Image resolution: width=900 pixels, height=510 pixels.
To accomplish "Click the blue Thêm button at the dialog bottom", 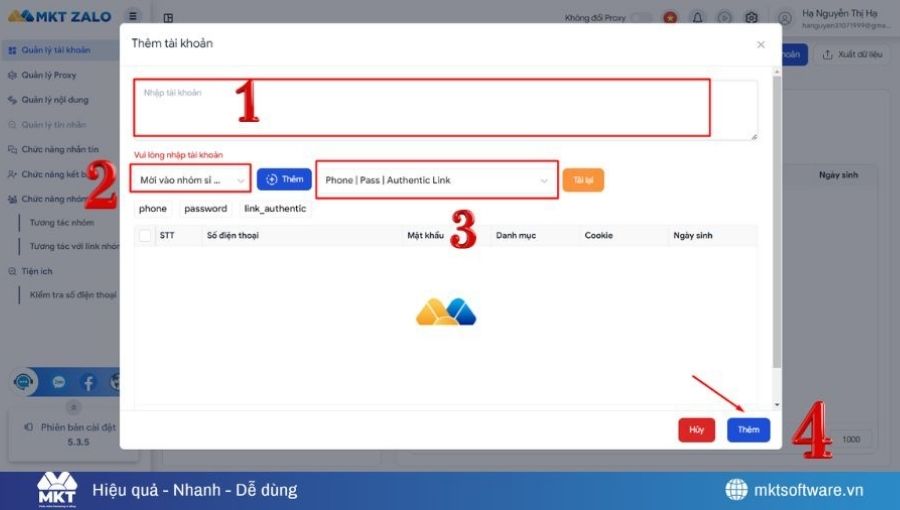I will [748, 430].
